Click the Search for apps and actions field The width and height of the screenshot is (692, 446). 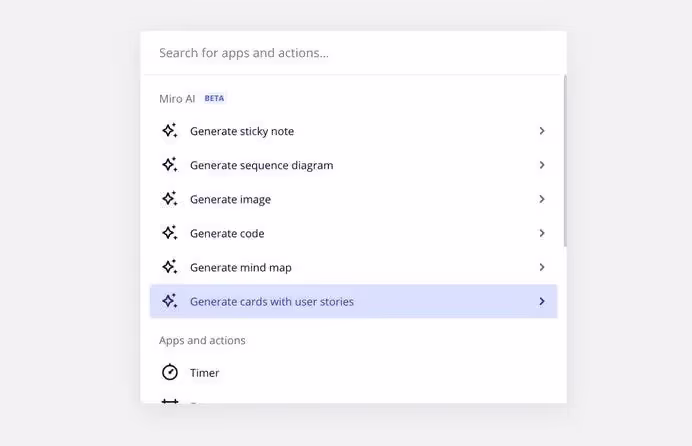(x=350, y=53)
